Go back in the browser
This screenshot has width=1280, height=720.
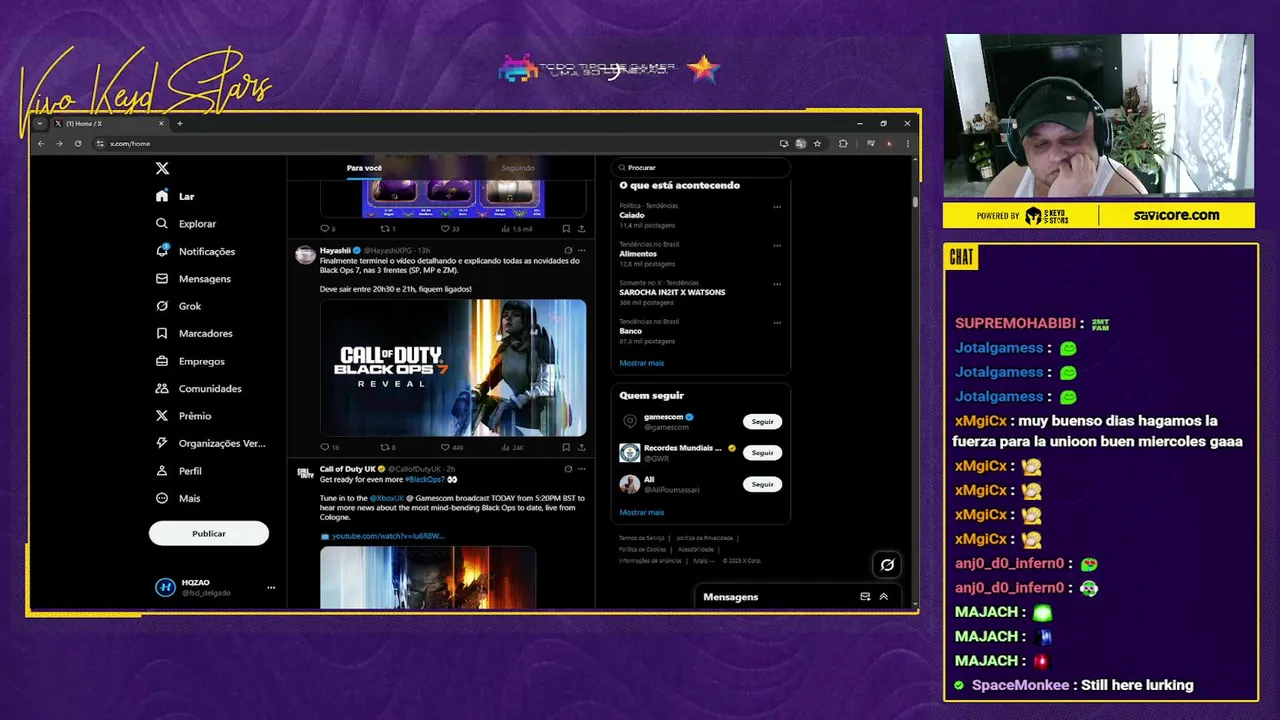(41, 144)
